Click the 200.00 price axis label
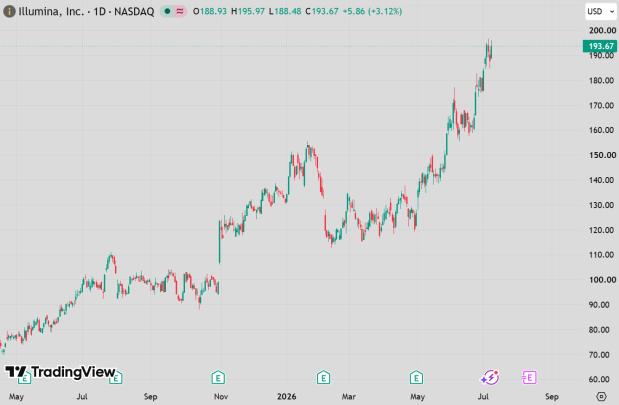Viewport: 619px width, 405px height. tap(602, 30)
